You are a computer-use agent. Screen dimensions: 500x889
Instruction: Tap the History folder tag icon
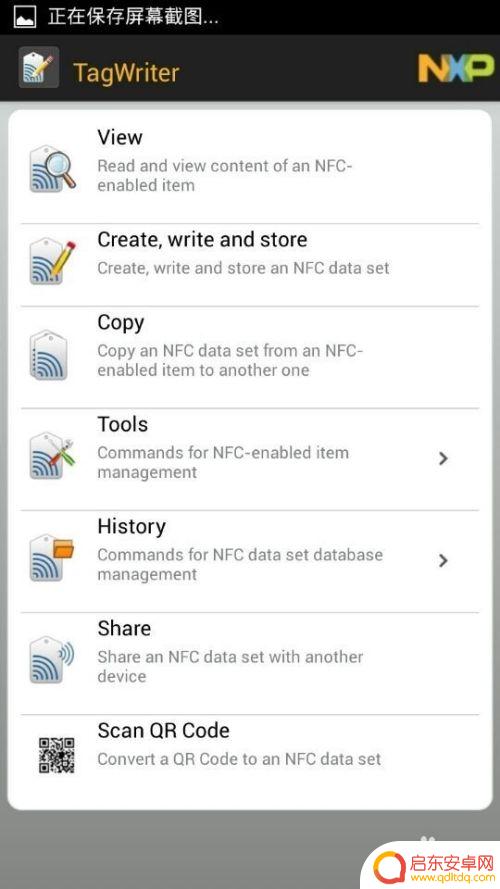pos(52,558)
